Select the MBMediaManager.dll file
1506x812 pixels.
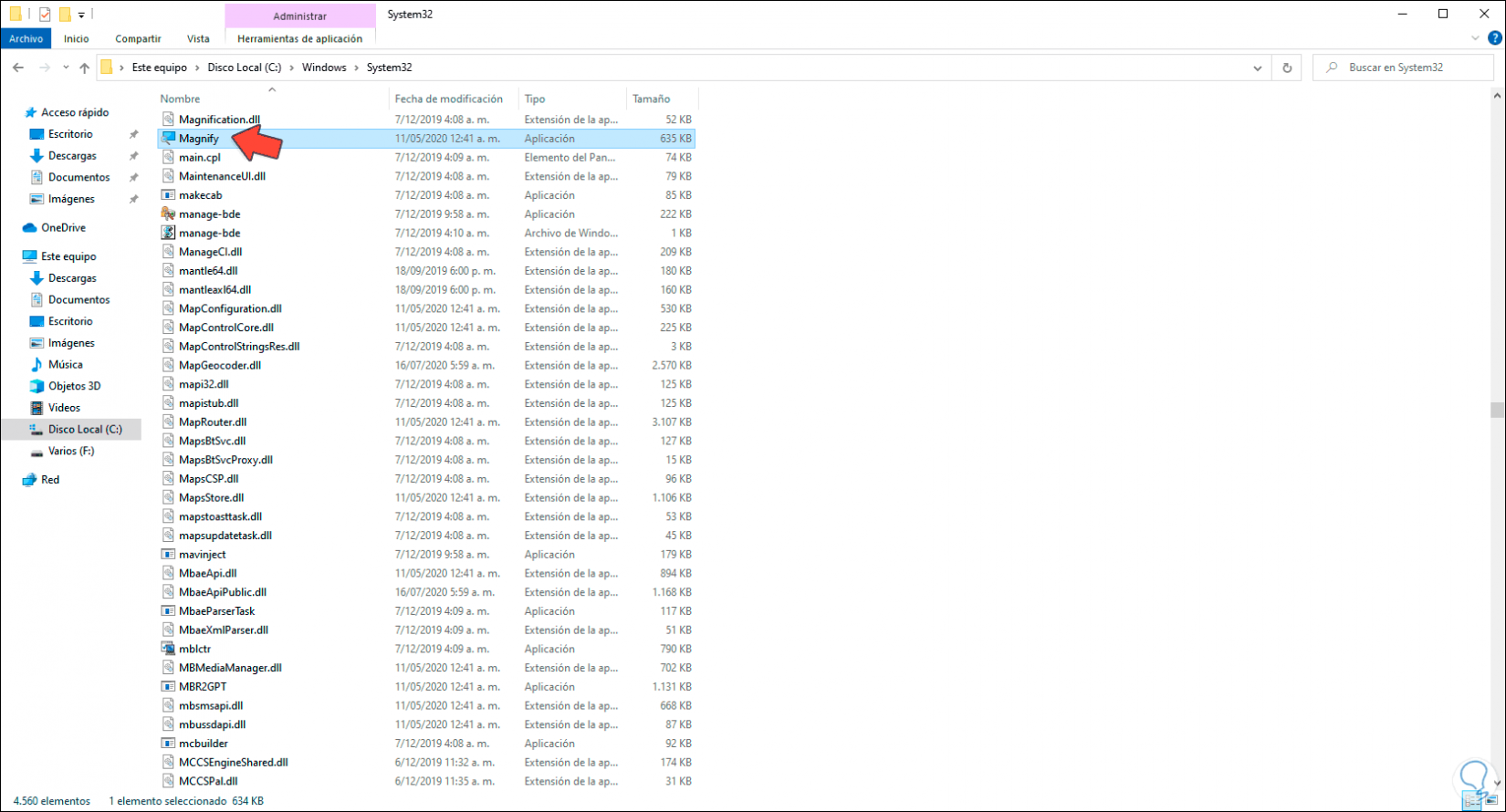[x=230, y=668]
